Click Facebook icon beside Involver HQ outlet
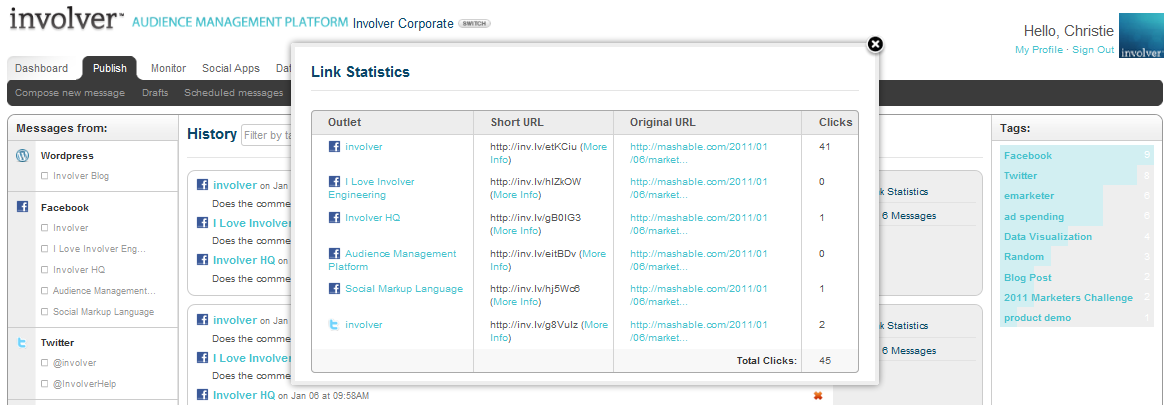Image resolution: width=1171 pixels, height=405 pixels. coord(335,217)
